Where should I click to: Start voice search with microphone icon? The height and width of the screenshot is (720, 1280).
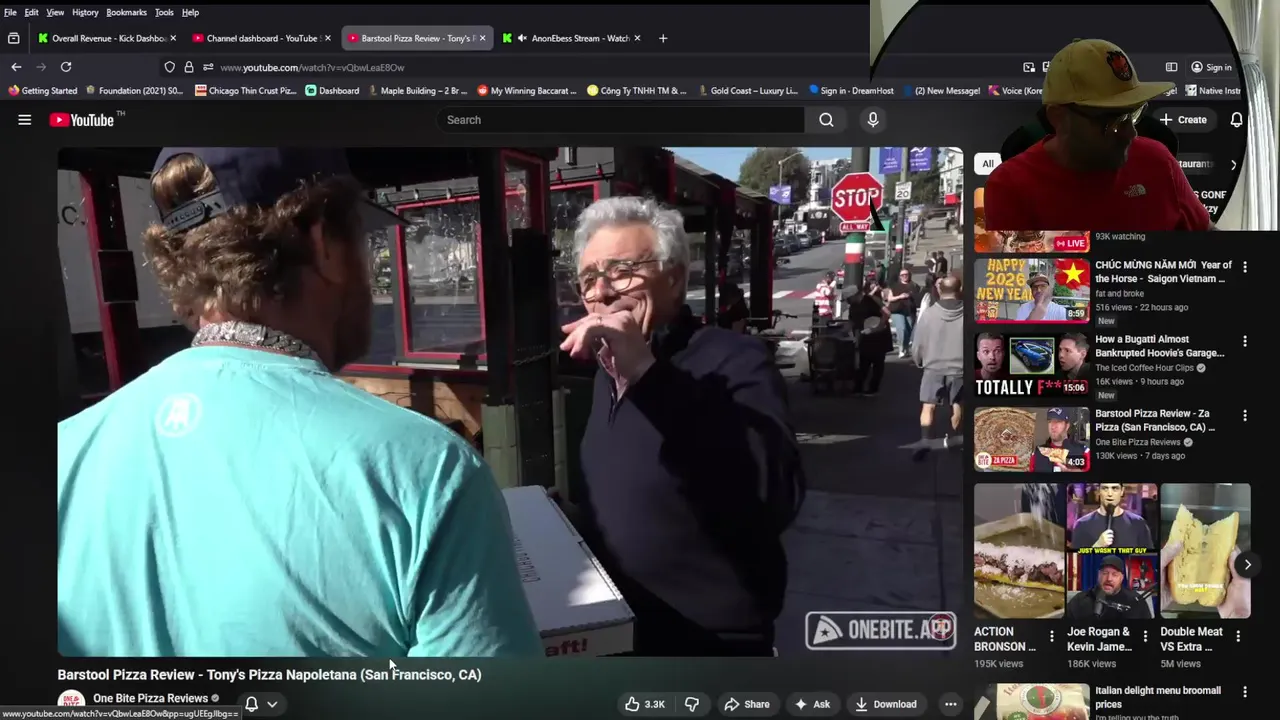(873, 120)
